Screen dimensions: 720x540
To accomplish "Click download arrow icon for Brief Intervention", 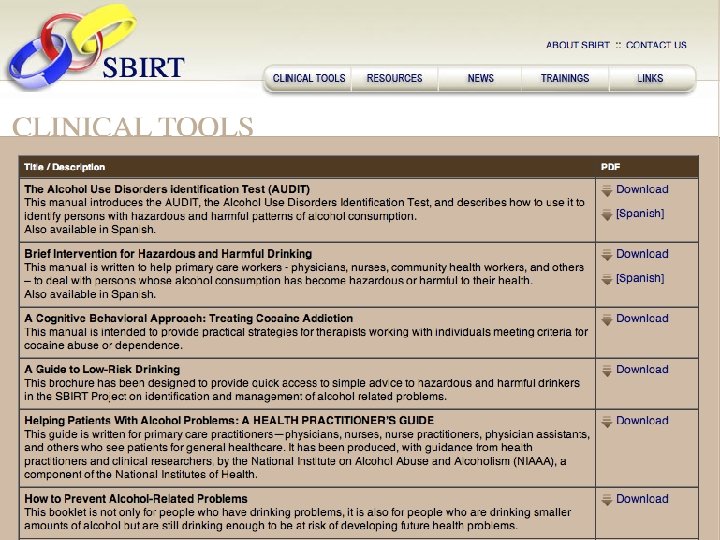I will click(x=607, y=255).
